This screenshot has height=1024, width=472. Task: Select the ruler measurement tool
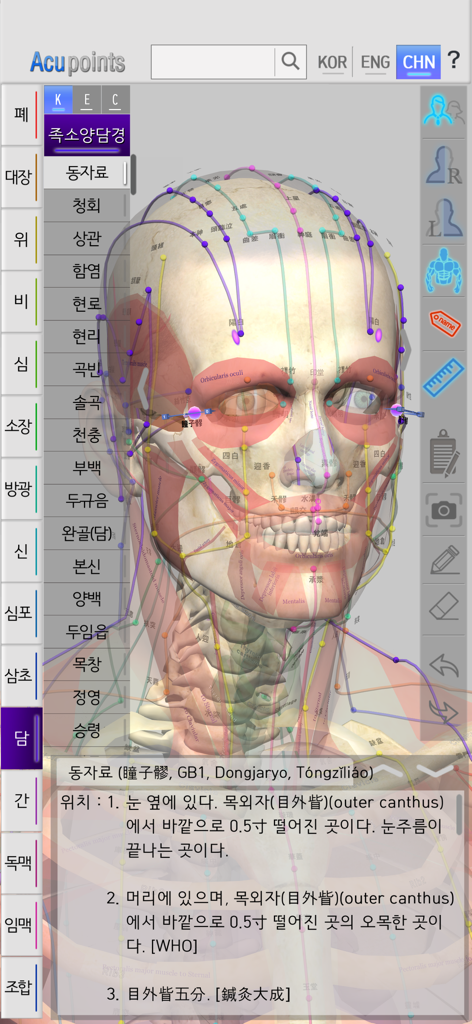point(443,378)
